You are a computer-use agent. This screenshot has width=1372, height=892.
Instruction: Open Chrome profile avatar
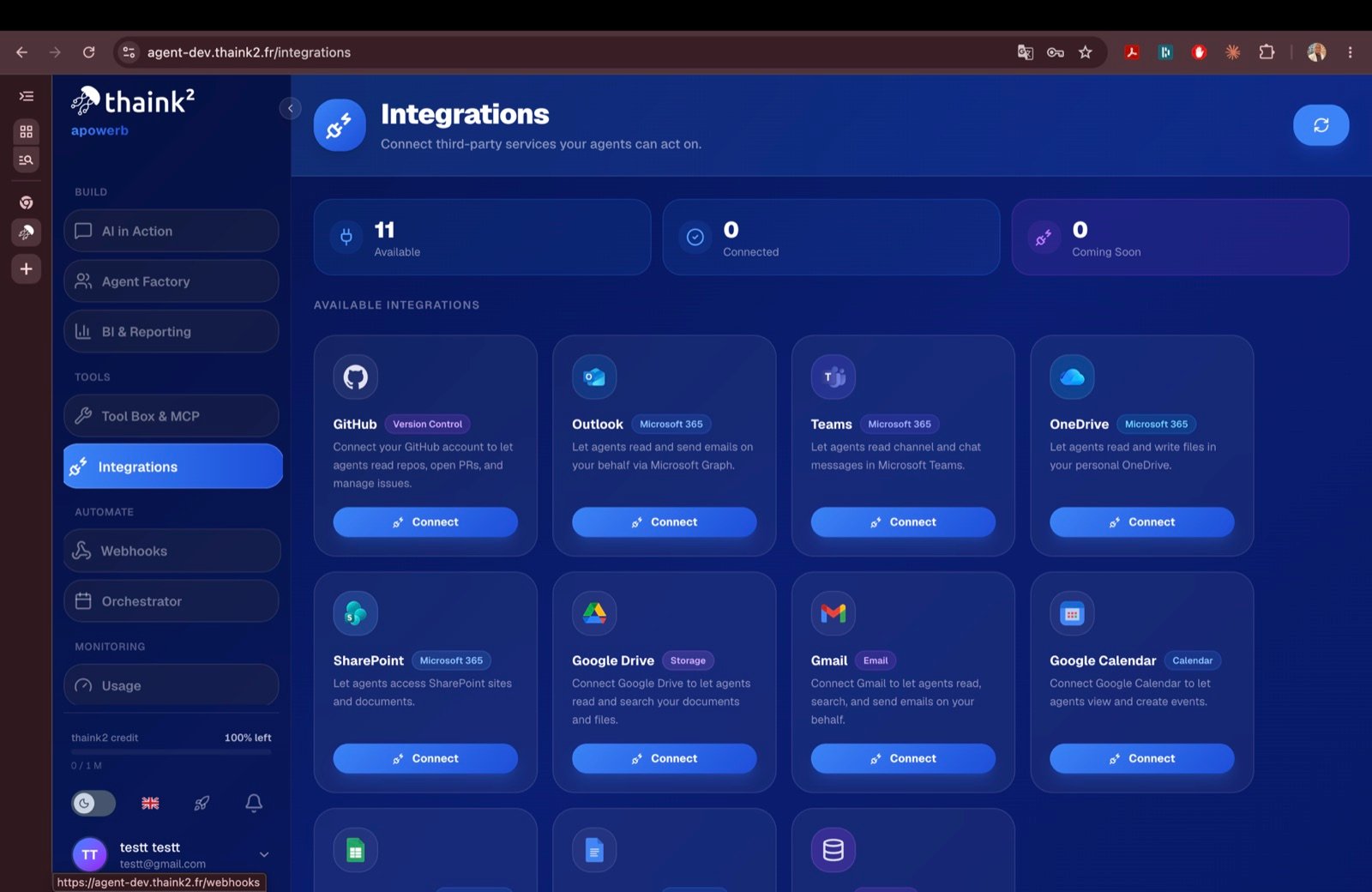click(x=1316, y=52)
